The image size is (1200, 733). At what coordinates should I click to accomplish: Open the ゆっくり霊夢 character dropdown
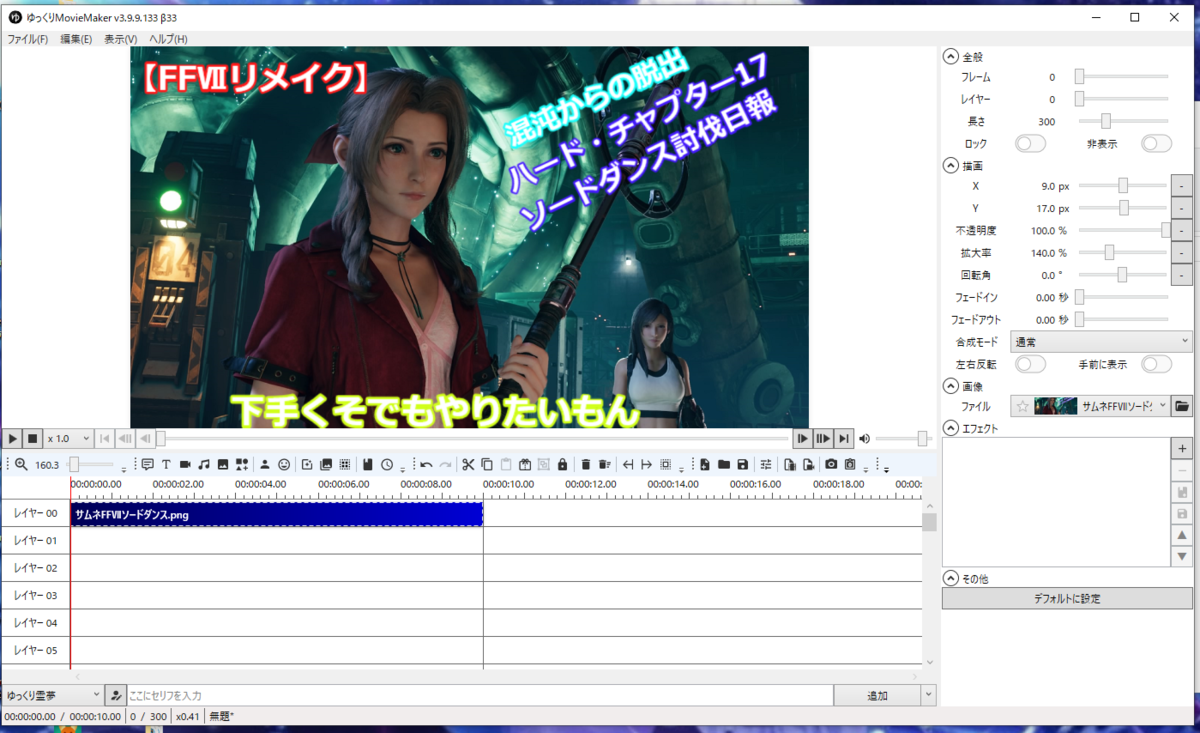(x=52, y=695)
